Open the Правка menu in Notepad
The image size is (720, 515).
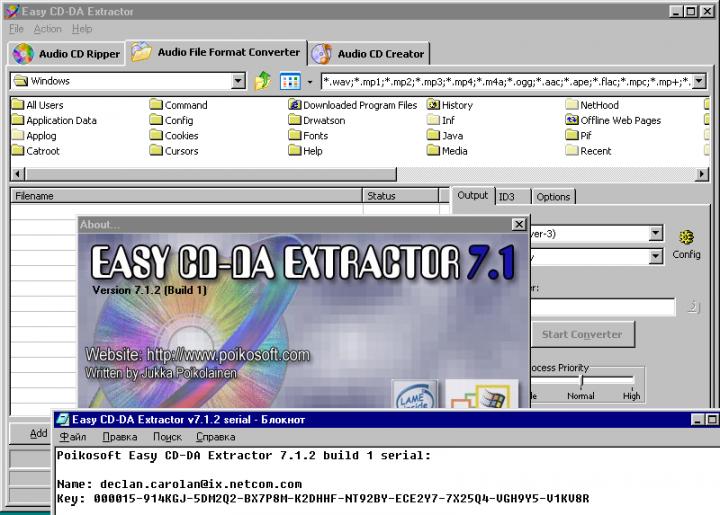[x=119, y=437]
